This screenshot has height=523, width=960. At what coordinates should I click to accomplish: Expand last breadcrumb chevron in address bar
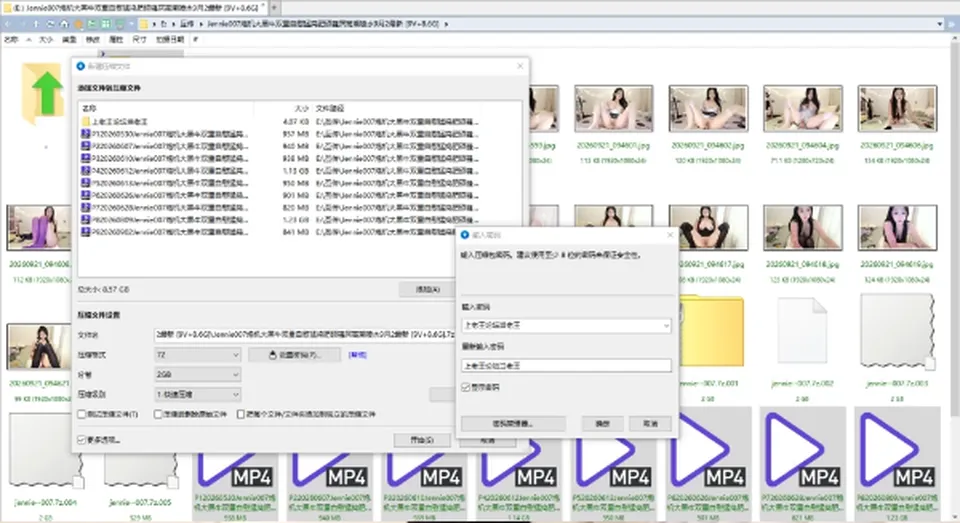(446, 24)
